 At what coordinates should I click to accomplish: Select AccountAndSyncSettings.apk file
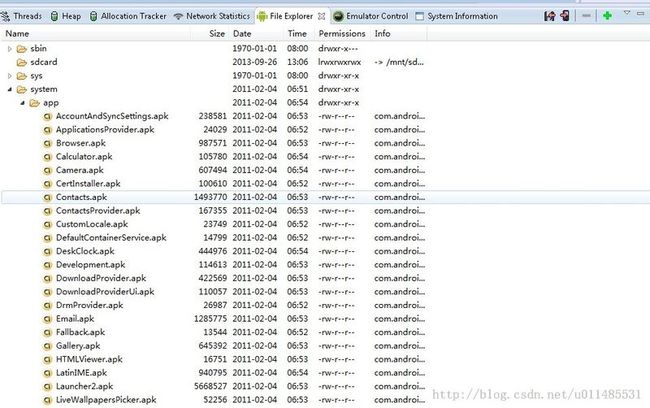coord(112,116)
